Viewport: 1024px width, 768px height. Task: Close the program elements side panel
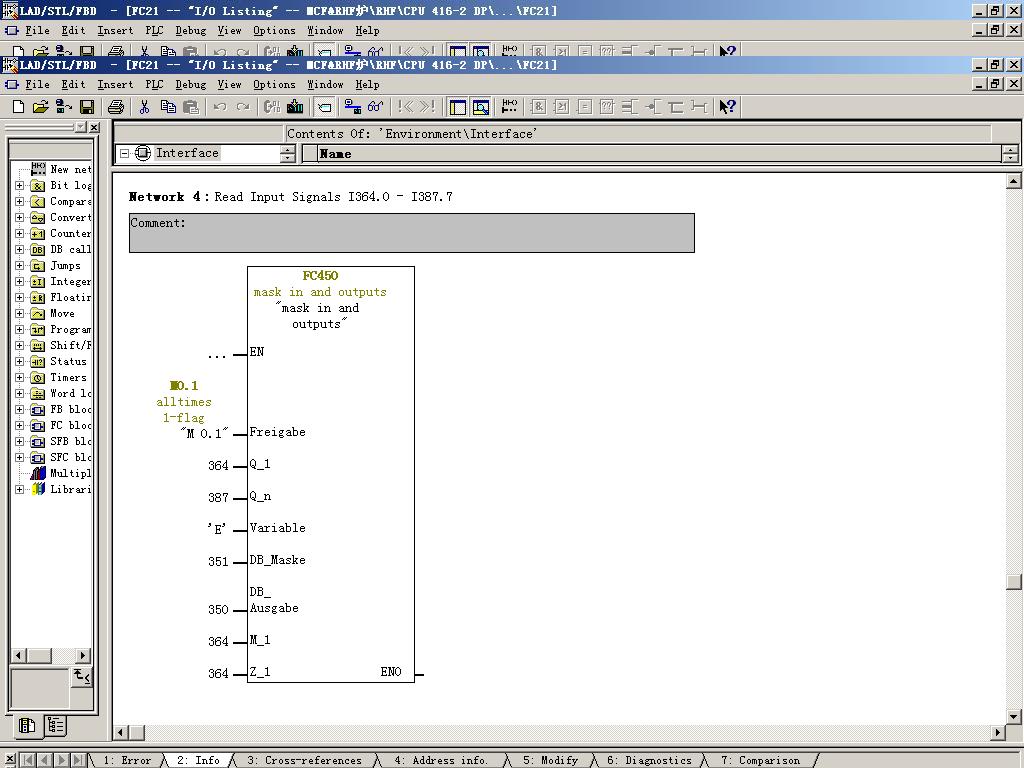point(94,127)
